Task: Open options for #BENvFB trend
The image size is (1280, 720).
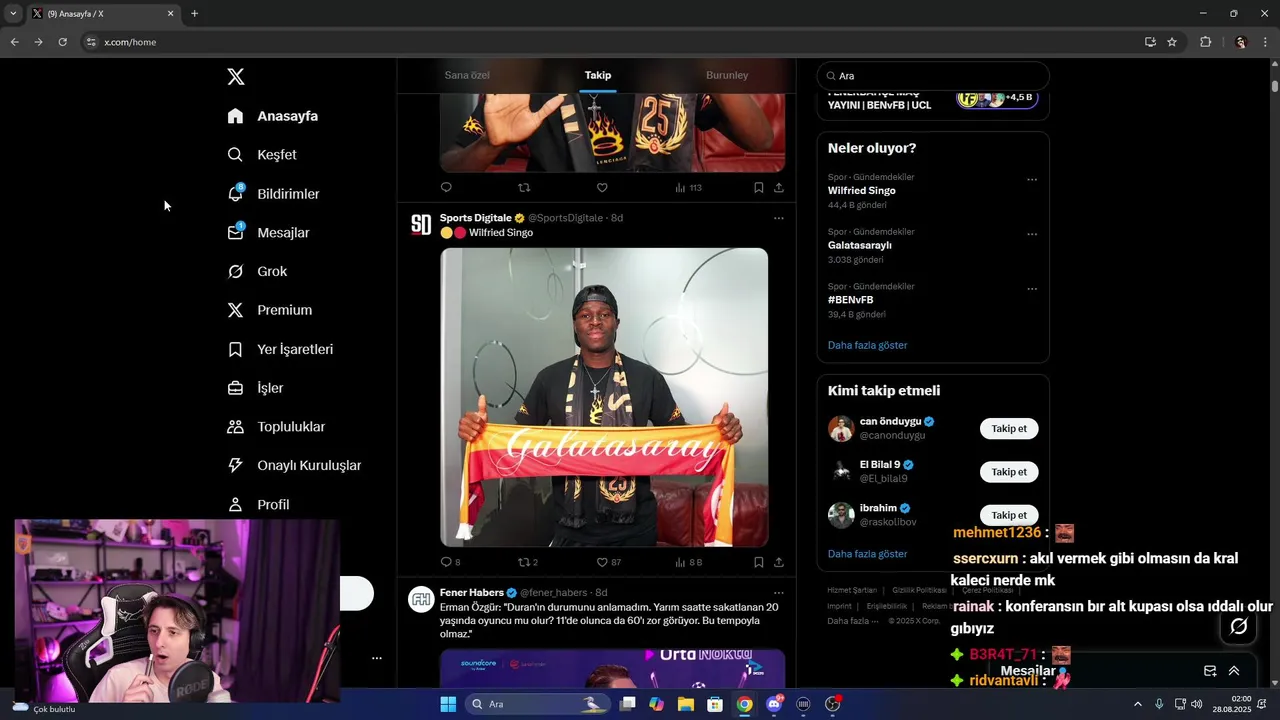Action: point(1032,289)
